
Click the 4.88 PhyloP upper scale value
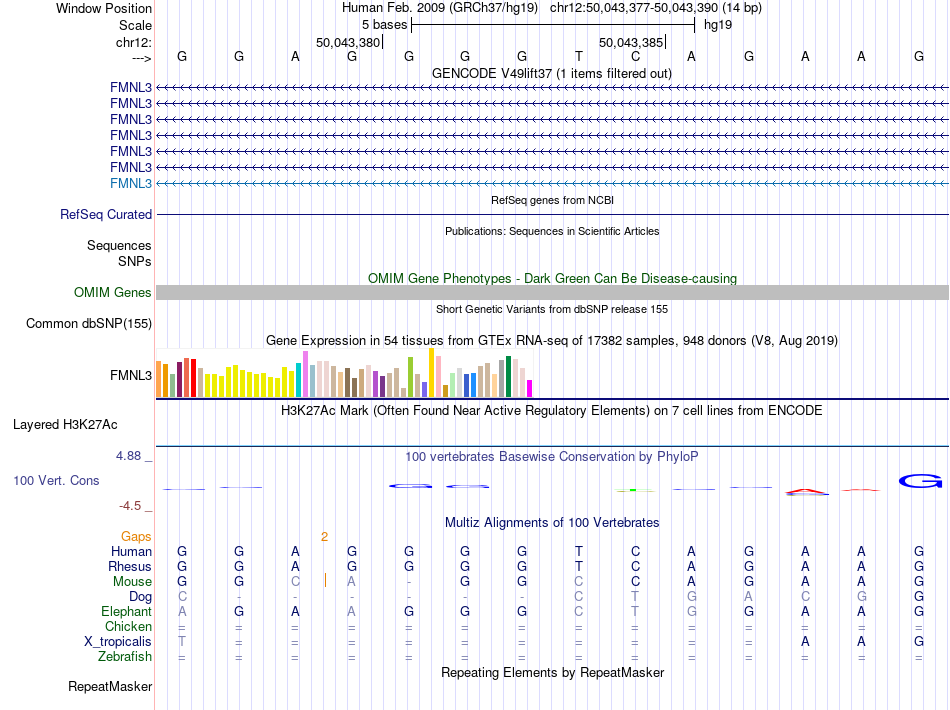point(128,456)
